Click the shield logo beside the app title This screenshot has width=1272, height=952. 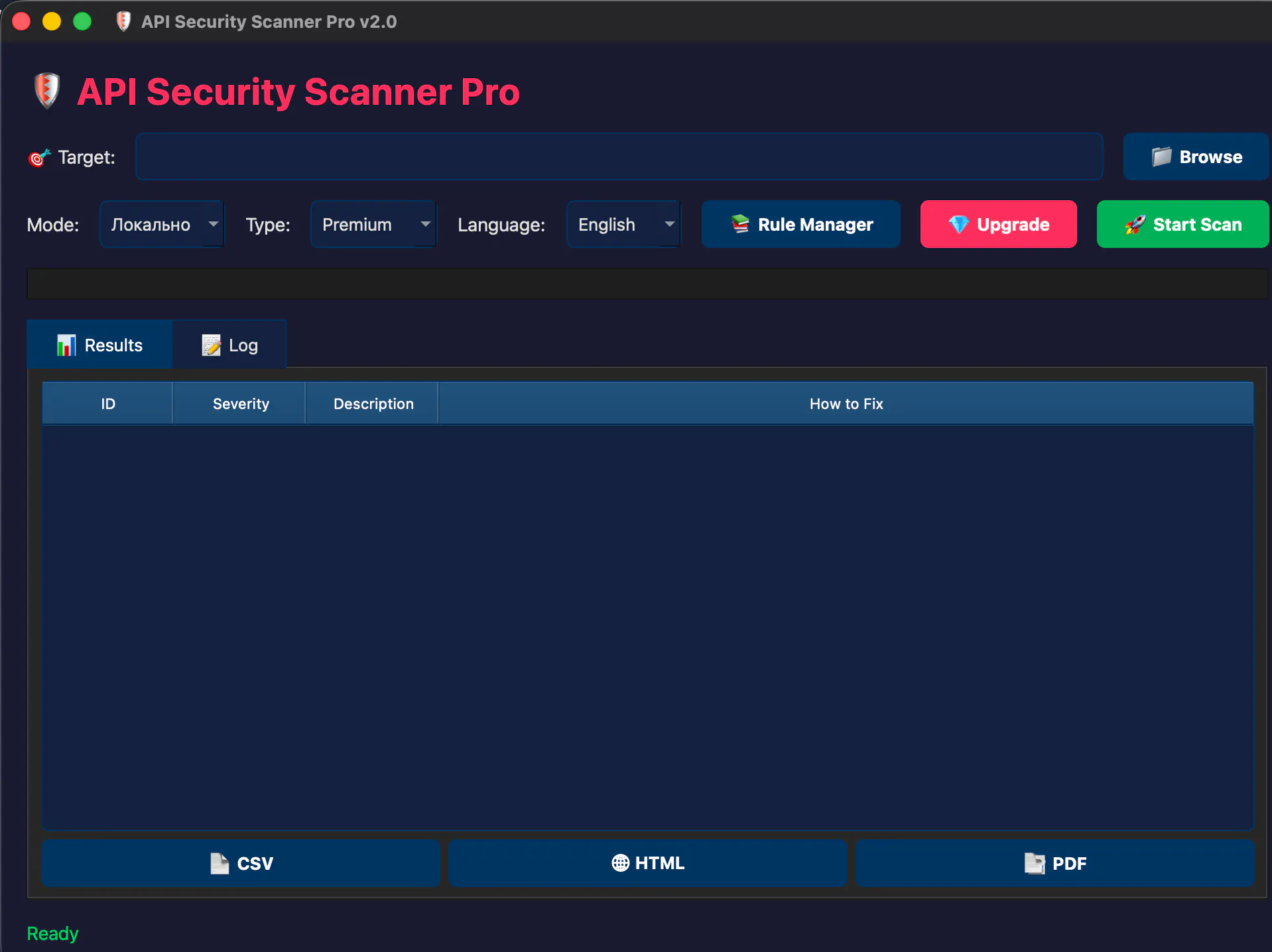pos(47,90)
